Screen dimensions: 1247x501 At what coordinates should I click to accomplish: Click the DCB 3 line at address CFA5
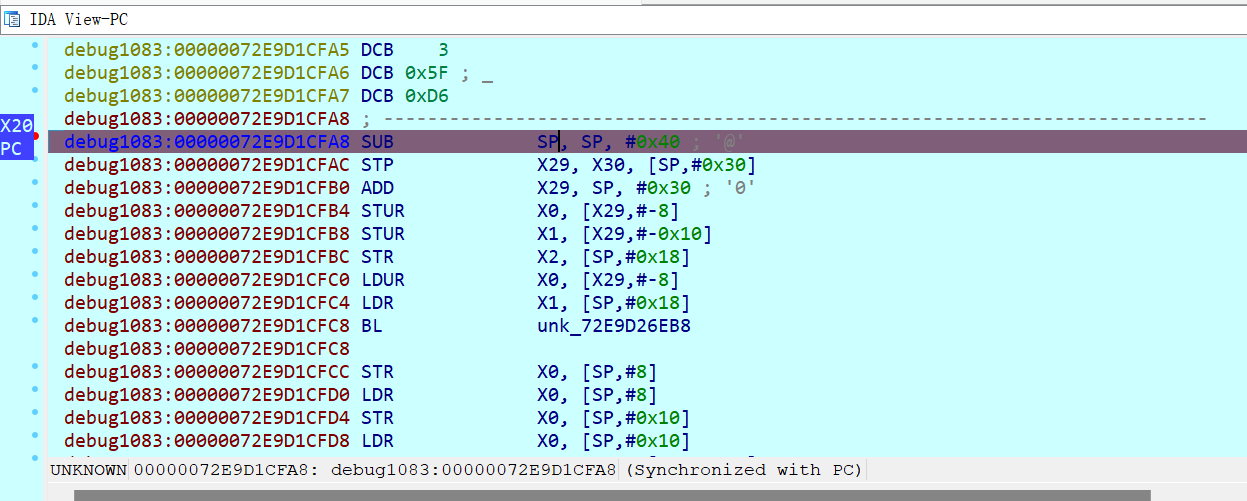(x=256, y=50)
